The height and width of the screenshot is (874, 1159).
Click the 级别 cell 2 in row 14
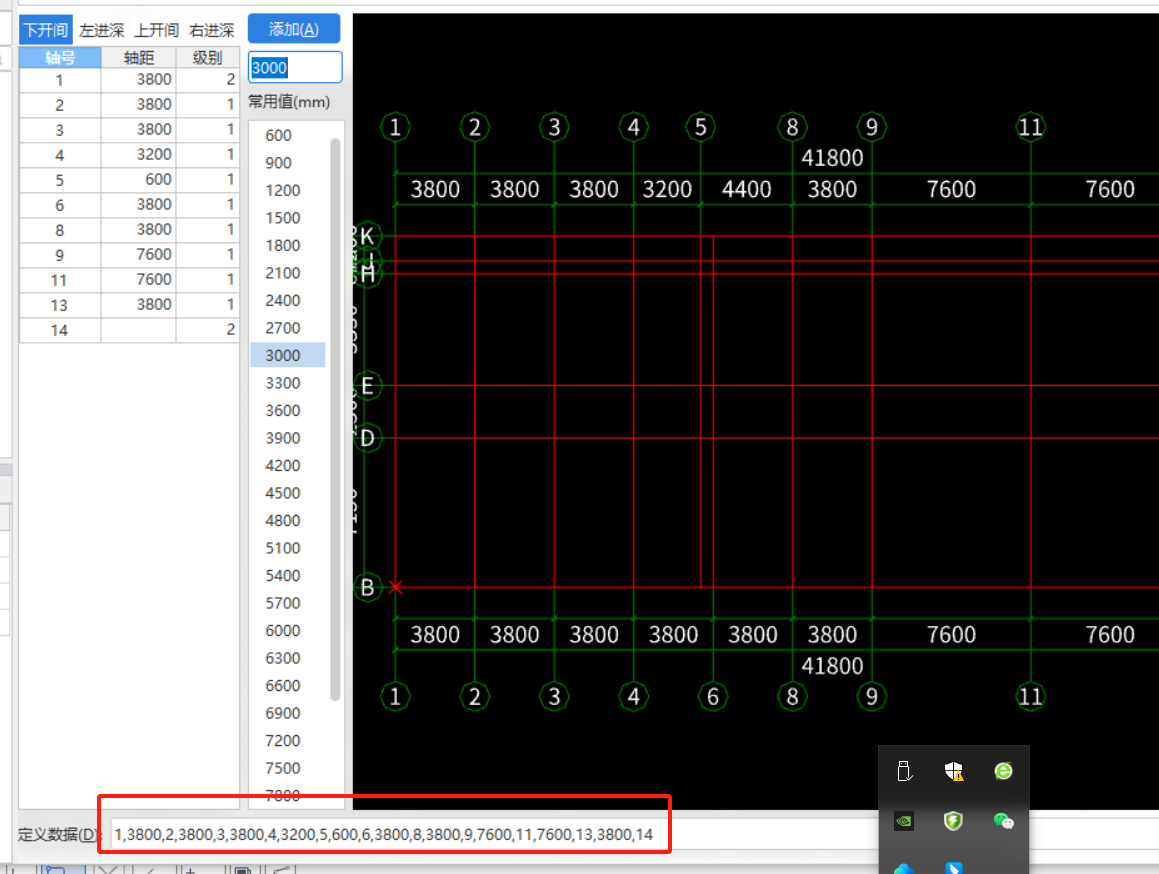tap(208, 330)
